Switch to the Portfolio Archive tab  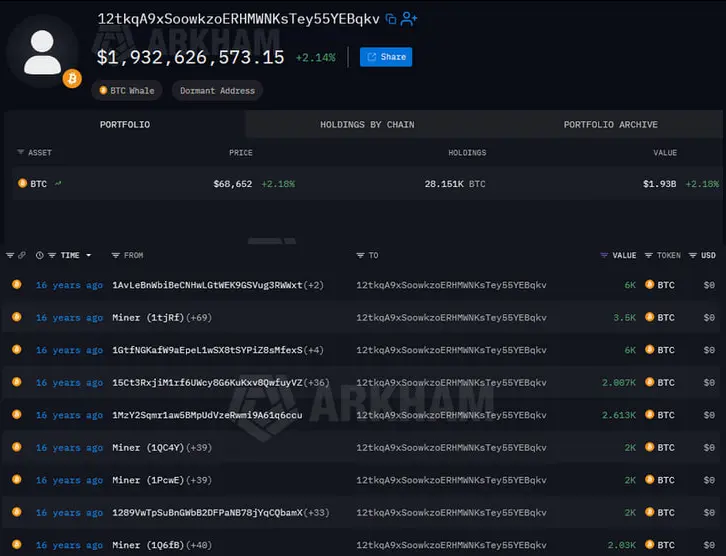coord(610,125)
